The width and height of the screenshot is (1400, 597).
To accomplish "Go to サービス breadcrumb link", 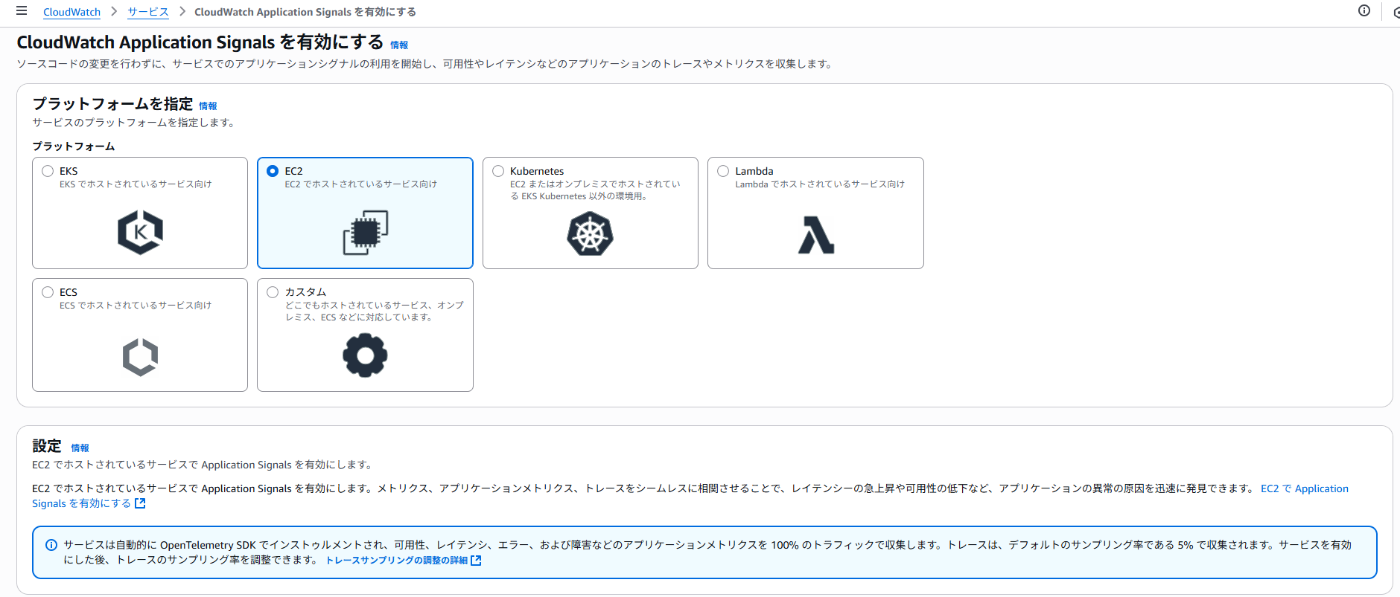I will click(x=148, y=12).
